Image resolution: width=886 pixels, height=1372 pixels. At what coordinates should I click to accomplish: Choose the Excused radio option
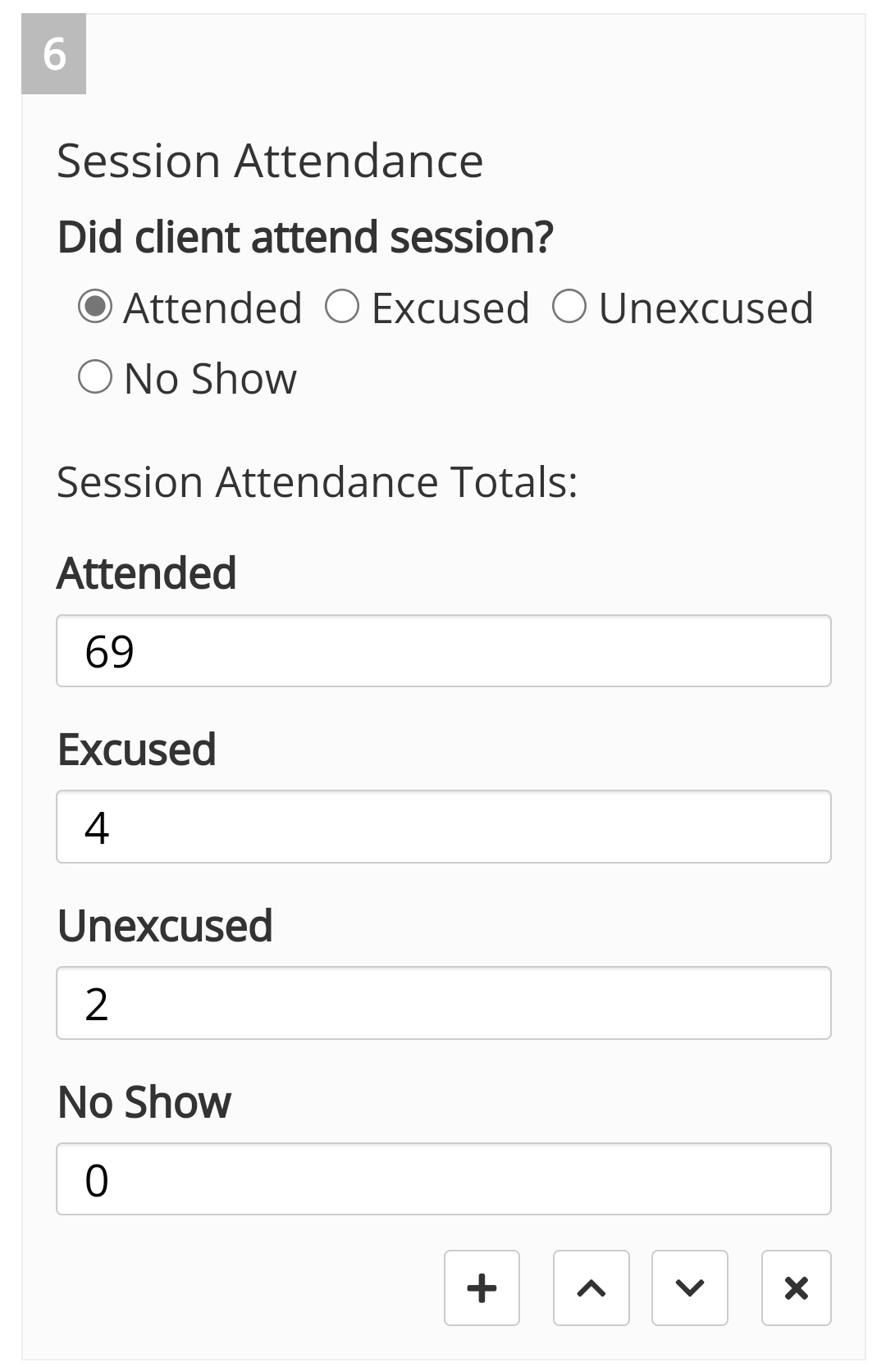click(342, 308)
